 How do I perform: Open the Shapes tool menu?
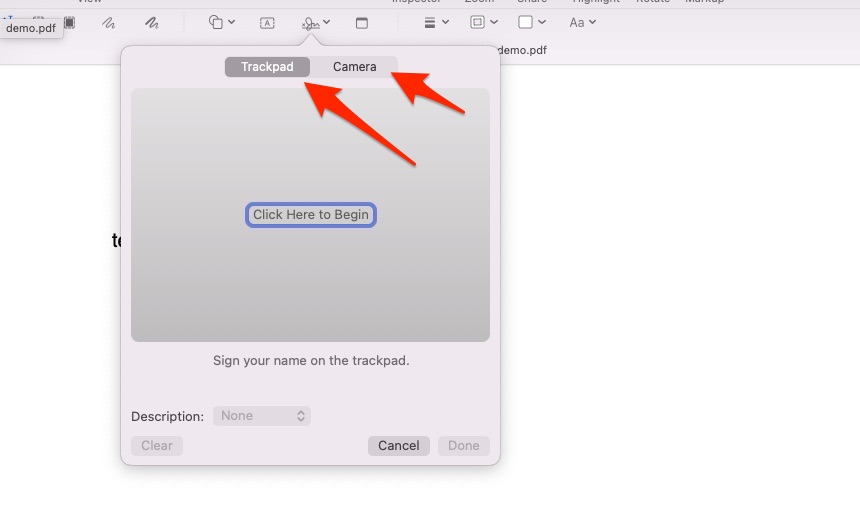(x=221, y=22)
